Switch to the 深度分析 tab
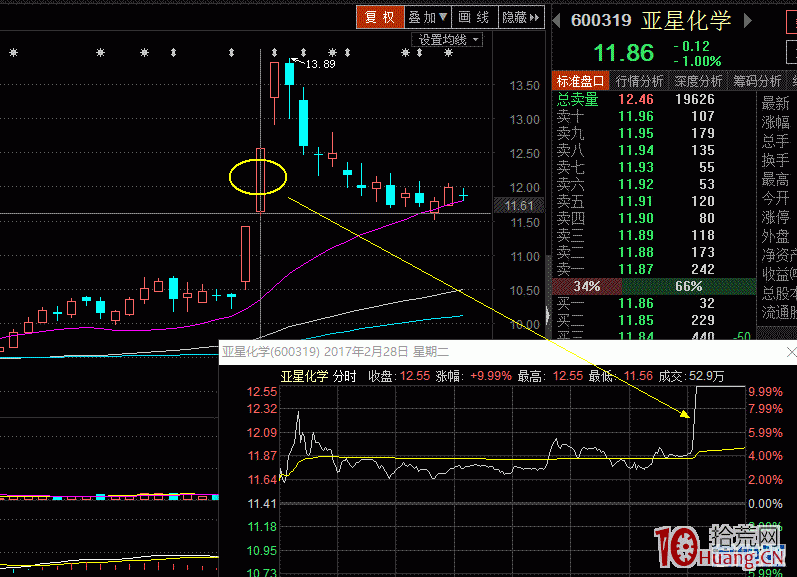Image resolution: width=797 pixels, height=577 pixels. tap(698, 81)
